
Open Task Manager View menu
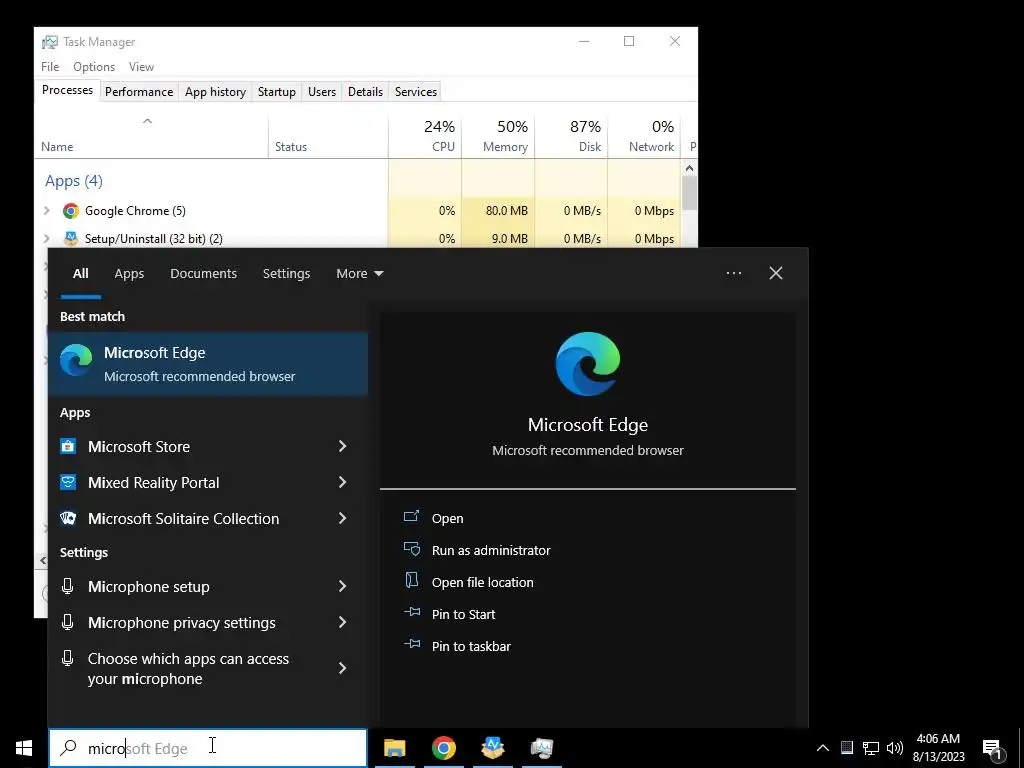coord(141,67)
